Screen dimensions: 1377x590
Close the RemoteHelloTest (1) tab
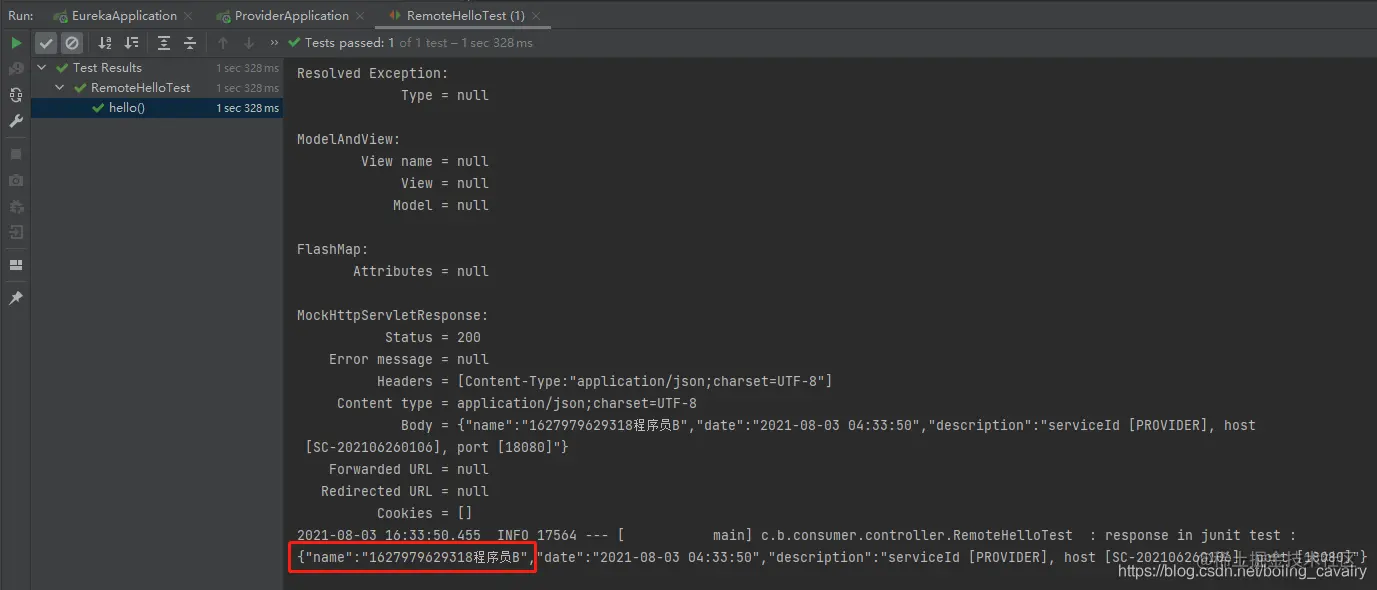click(x=536, y=16)
